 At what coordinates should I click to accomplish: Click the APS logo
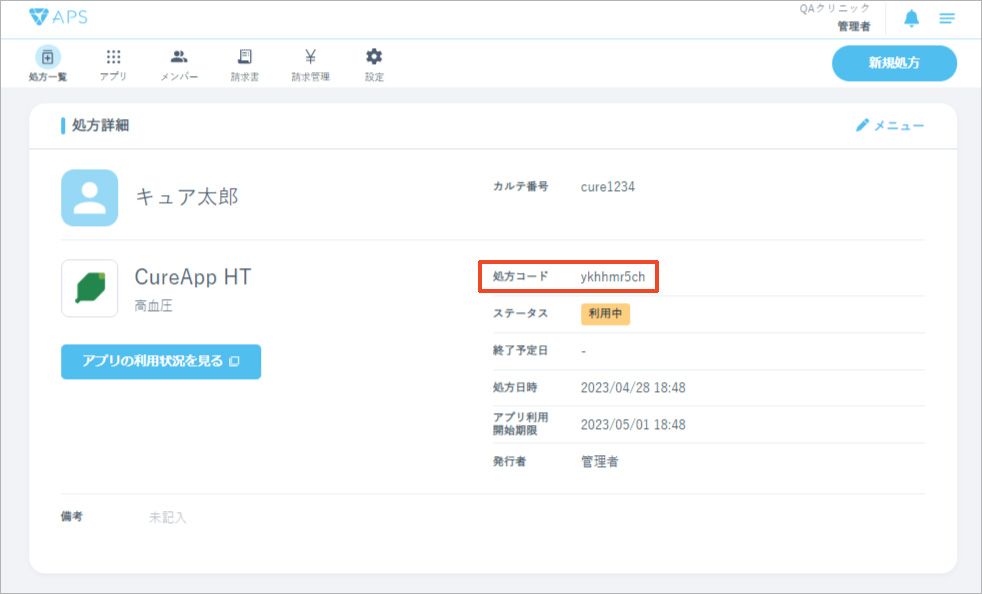pyautogui.click(x=58, y=17)
